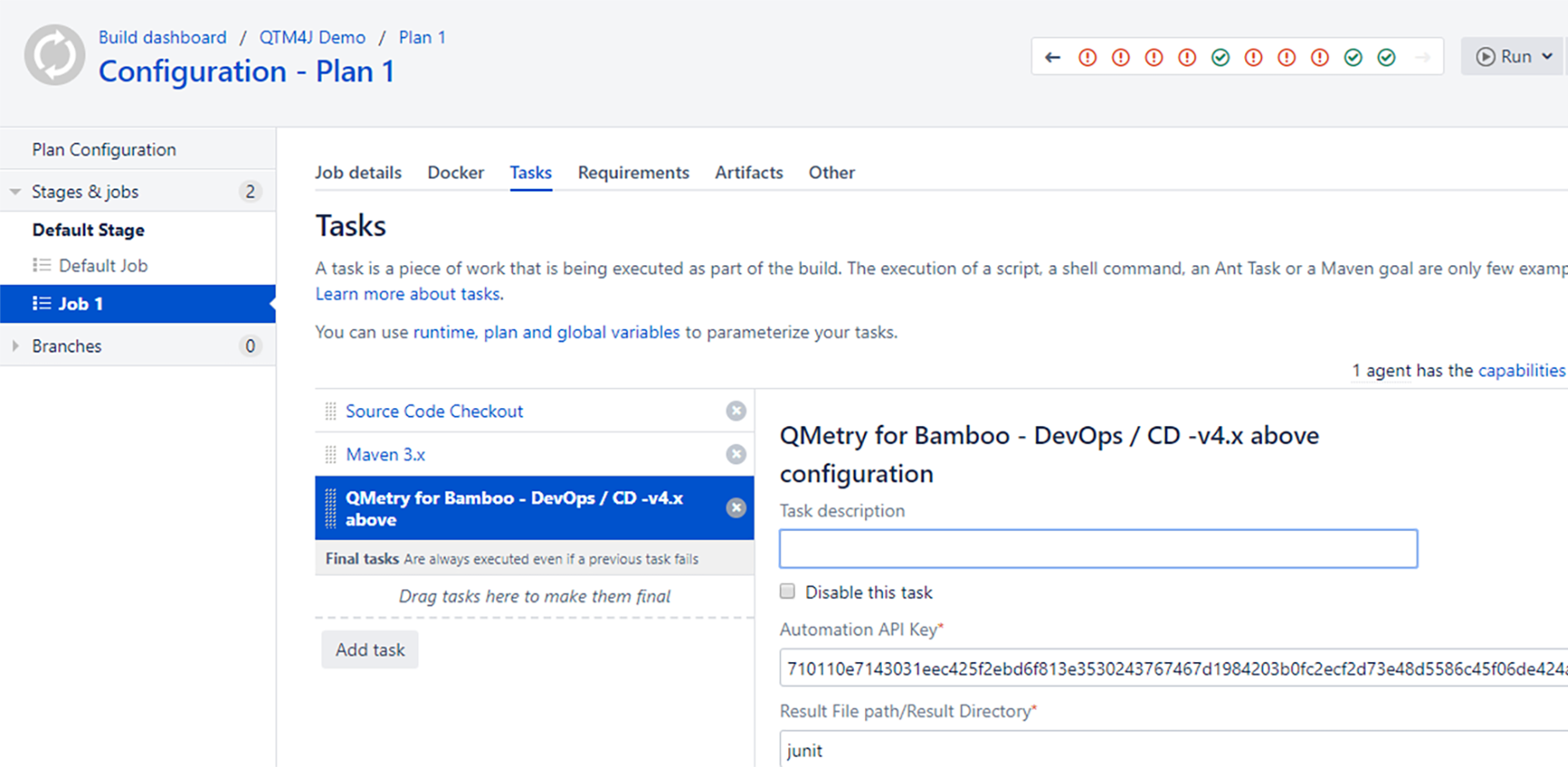The image size is (1568, 767).
Task: Select Job 1 in sidebar
Action: [138, 303]
